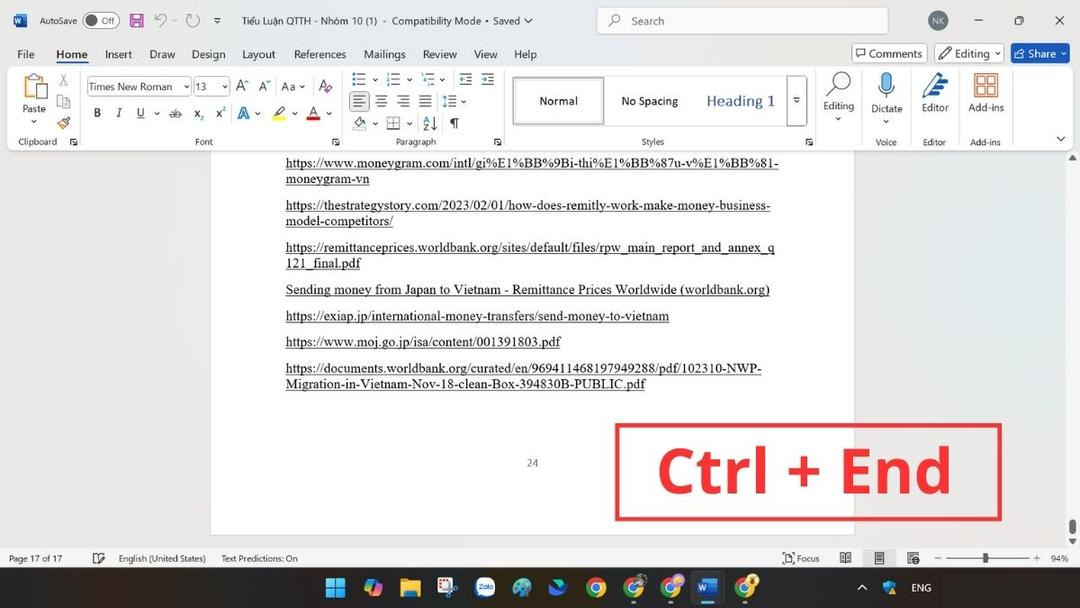
Task: Center align the paragraph
Action: coord(381,101)
